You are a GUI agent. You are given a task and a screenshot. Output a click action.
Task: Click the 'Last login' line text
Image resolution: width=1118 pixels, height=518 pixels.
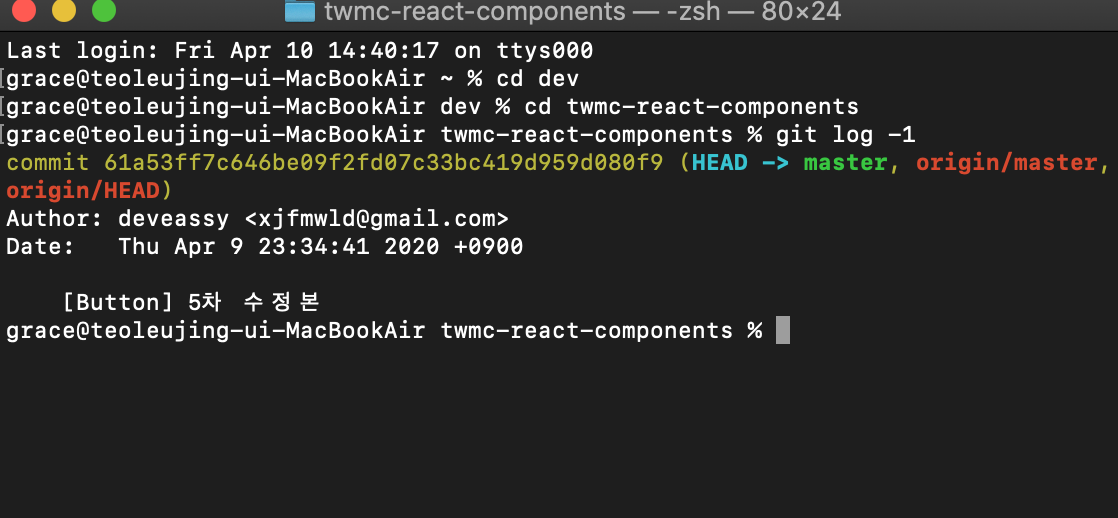pyautogui.click(x=299, y=51)
